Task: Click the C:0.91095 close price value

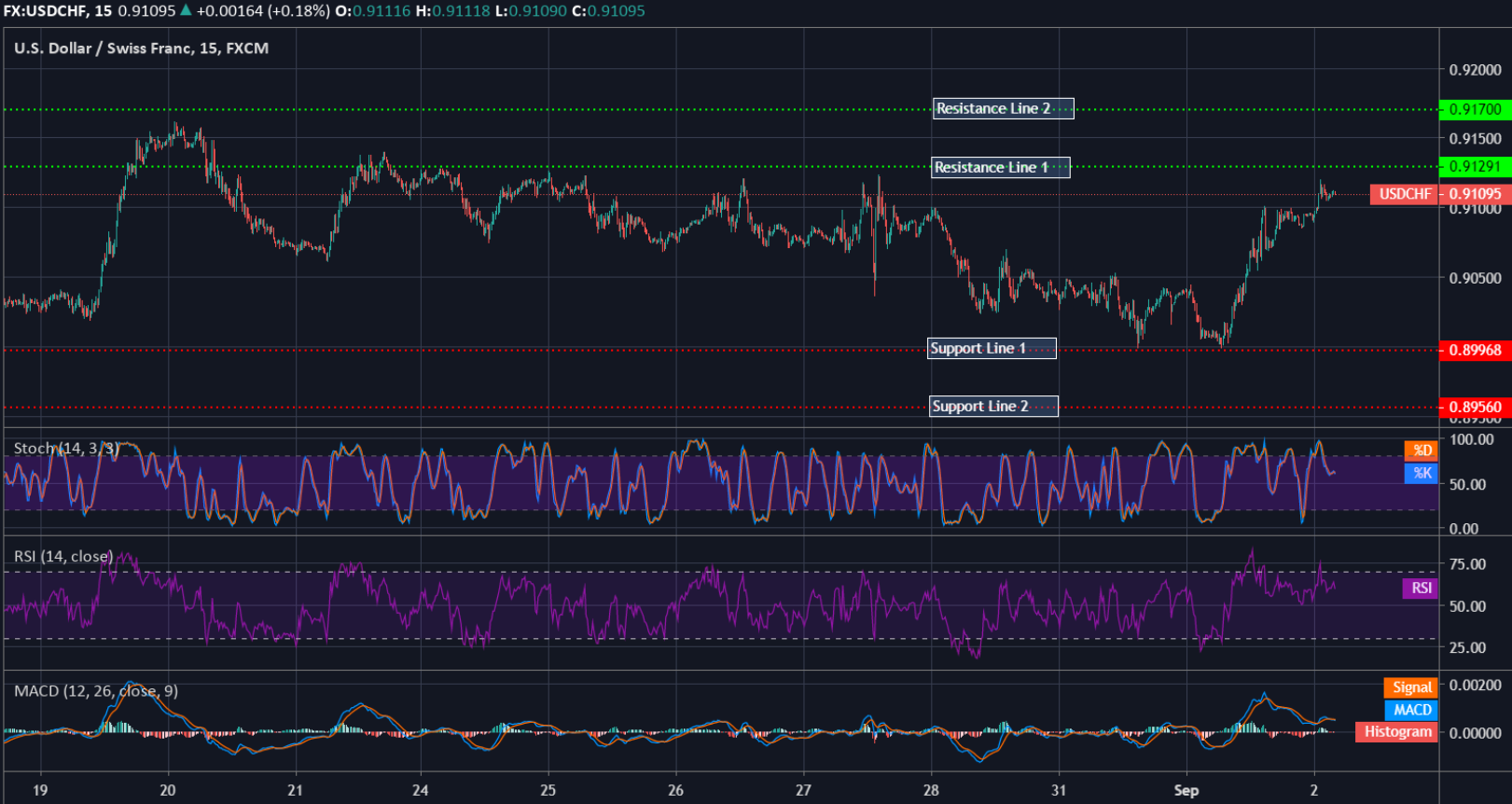Action: click(x=608, y=11)
